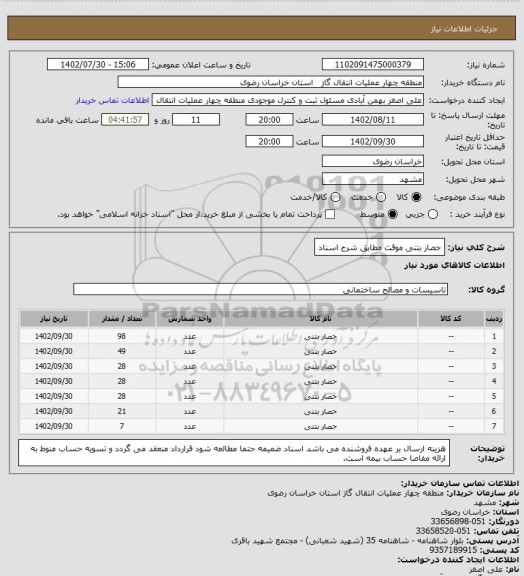Click the request creator field علی اصغر بهمن آبادی

[x=288, y=100]
